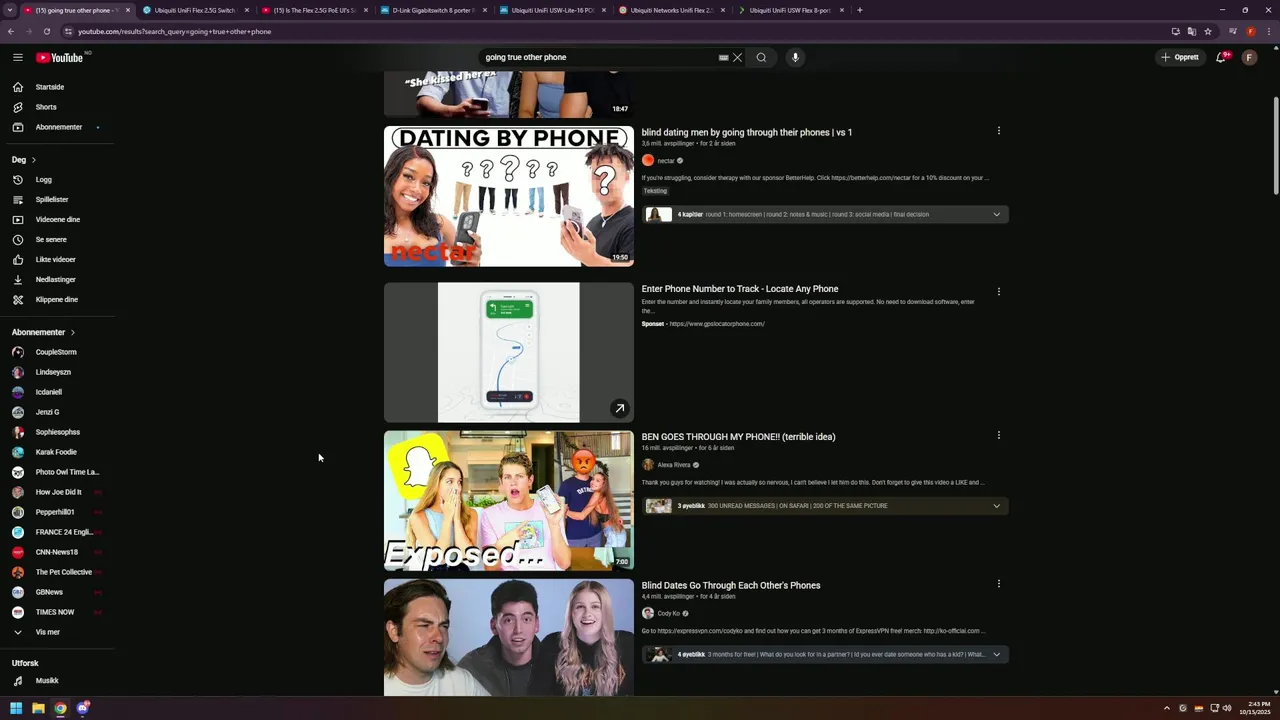Open nectar channel link
The width and height of the screenshot is (1280, 720).
tap(666, 161)
